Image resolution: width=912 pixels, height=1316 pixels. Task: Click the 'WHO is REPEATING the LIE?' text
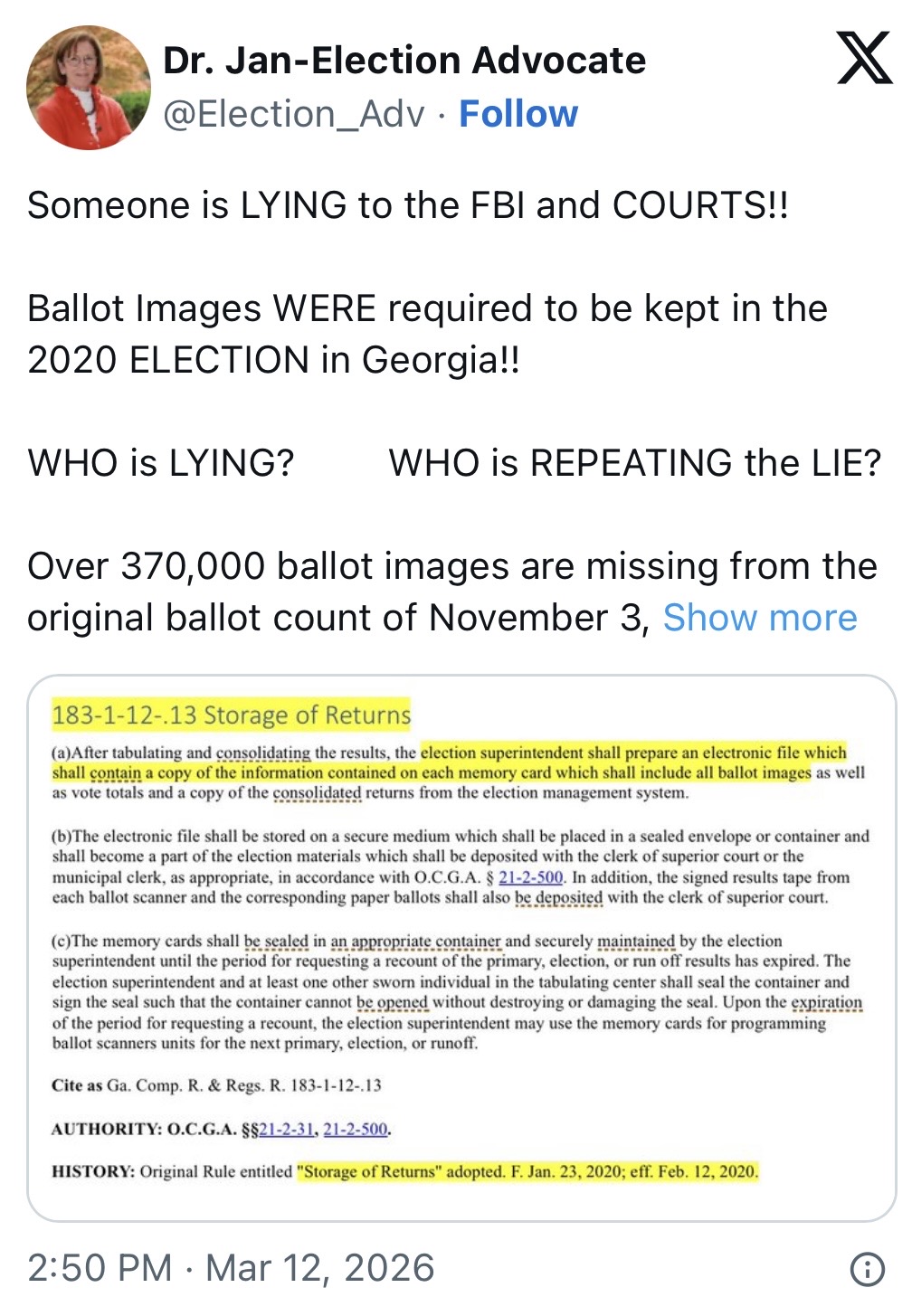tap(634, 463)
